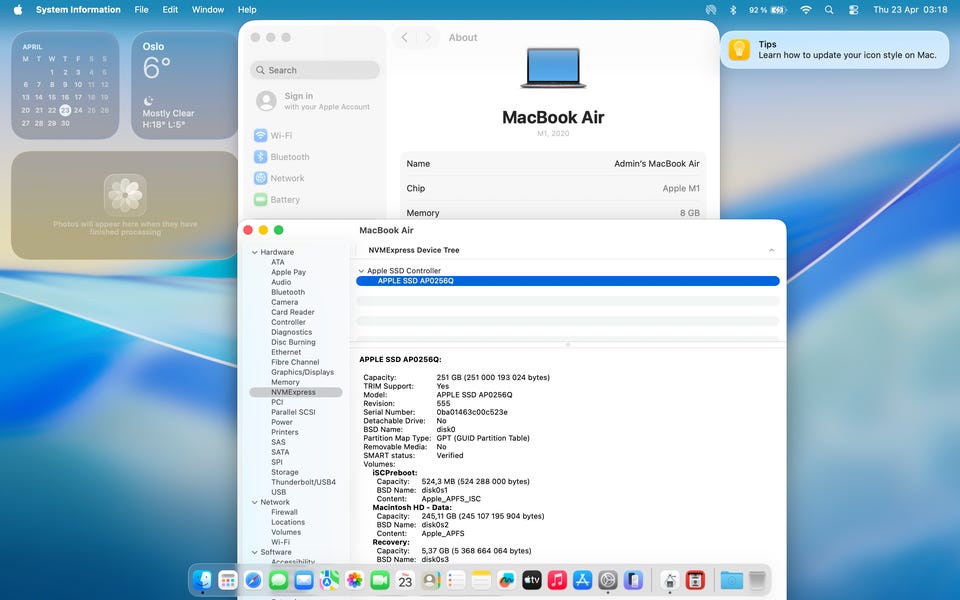This screenshot has height=600, width=960.
Task: Open Maps from the Dock
Action: [329, 579]
